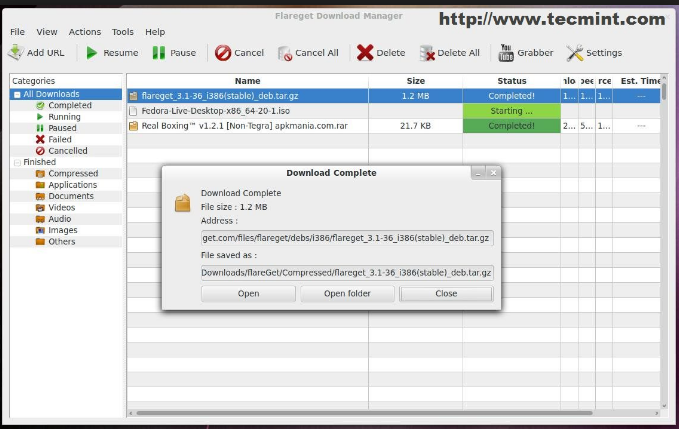
Task: Click the 1.2 MB size cell in list
Action: pyautogui.click(x=415, y=96)
